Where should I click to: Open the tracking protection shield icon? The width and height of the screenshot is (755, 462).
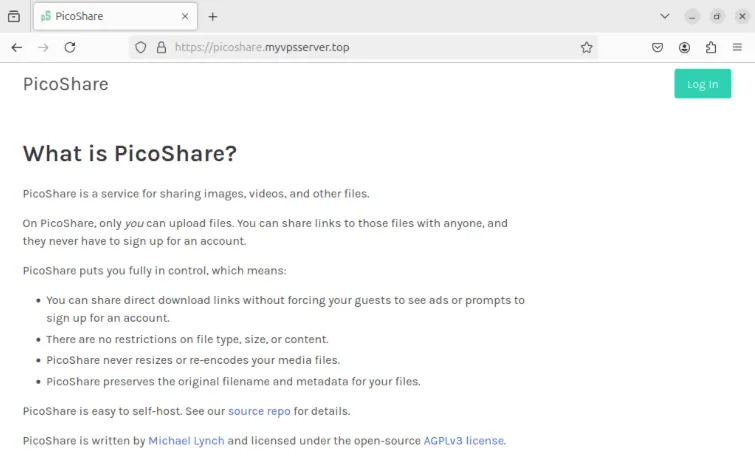[x=141, y=47]
